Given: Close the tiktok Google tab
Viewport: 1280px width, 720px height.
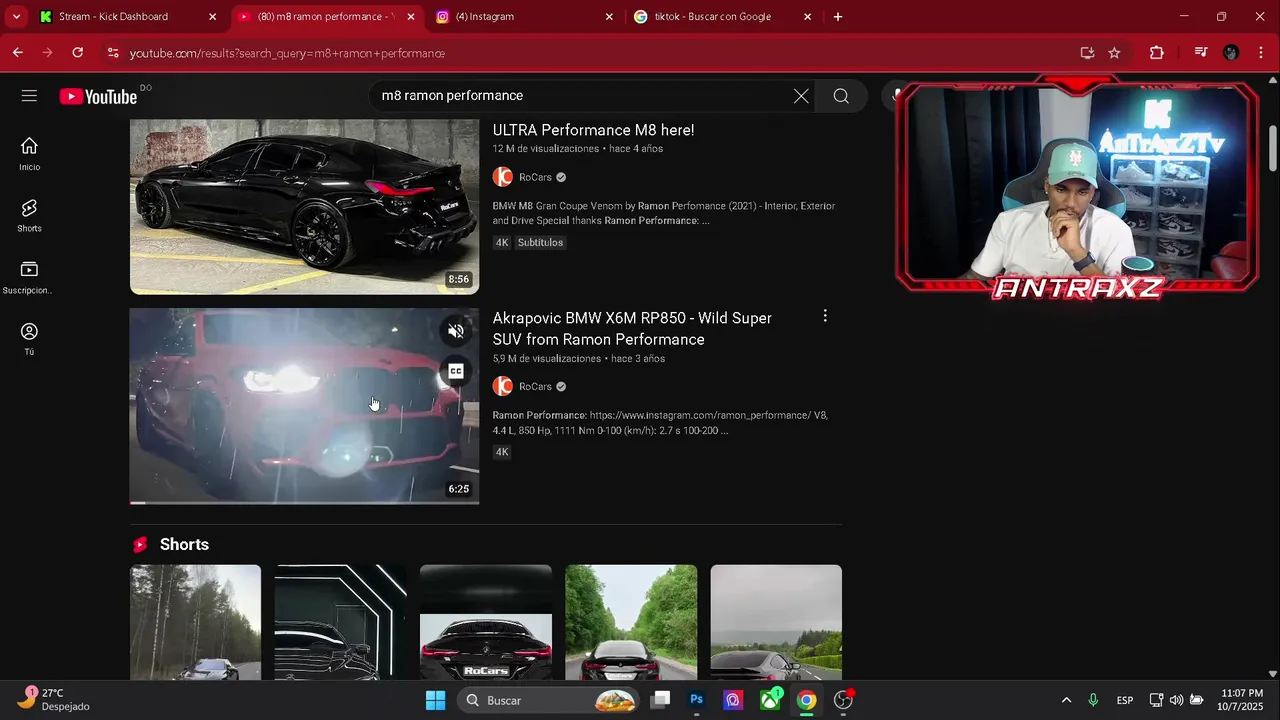Looking at the screenshot, I should point(808,17).
